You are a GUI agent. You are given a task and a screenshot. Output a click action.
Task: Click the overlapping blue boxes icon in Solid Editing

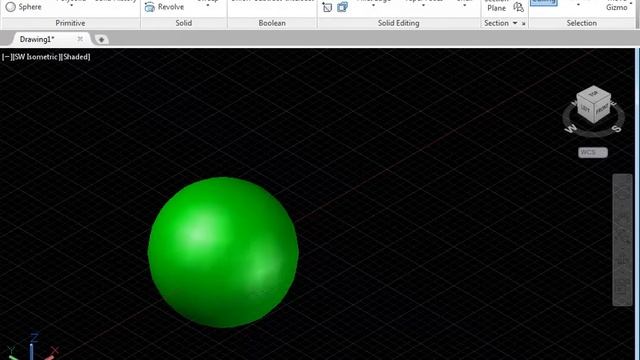pyautogui.click(x=342, y=7)
